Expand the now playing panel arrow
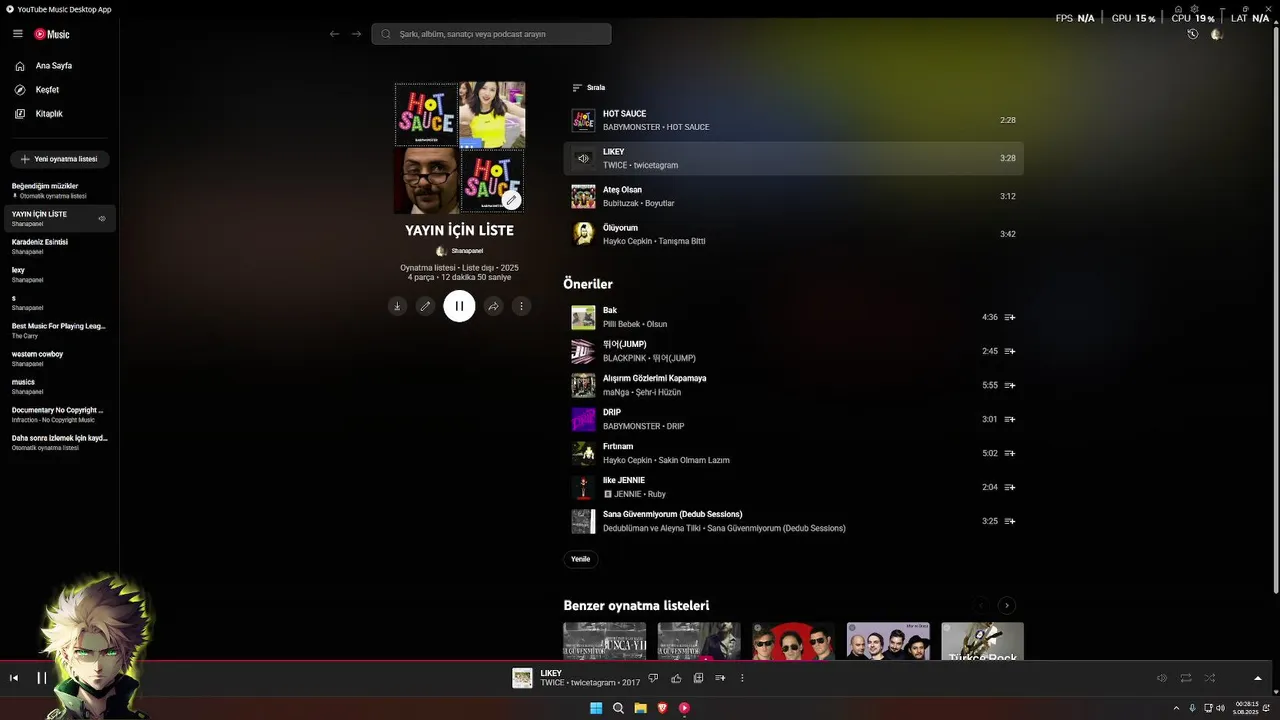The image size is (1280, 720). 1258,678
